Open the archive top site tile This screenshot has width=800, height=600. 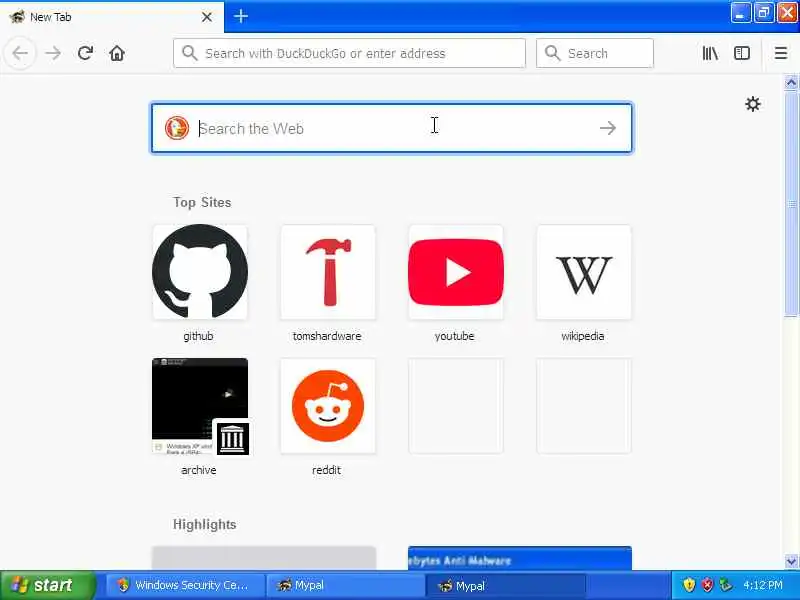200,406
